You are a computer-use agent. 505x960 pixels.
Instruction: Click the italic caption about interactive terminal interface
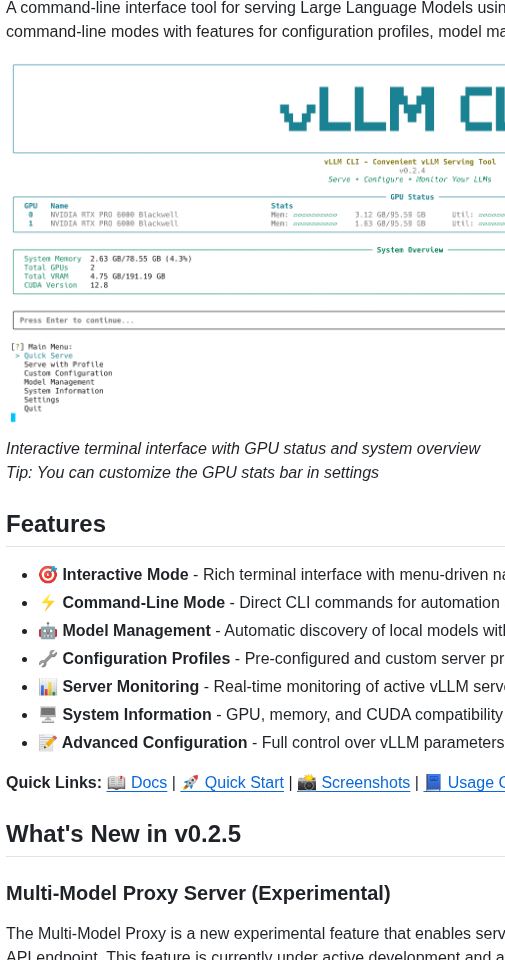pos(243,449)
